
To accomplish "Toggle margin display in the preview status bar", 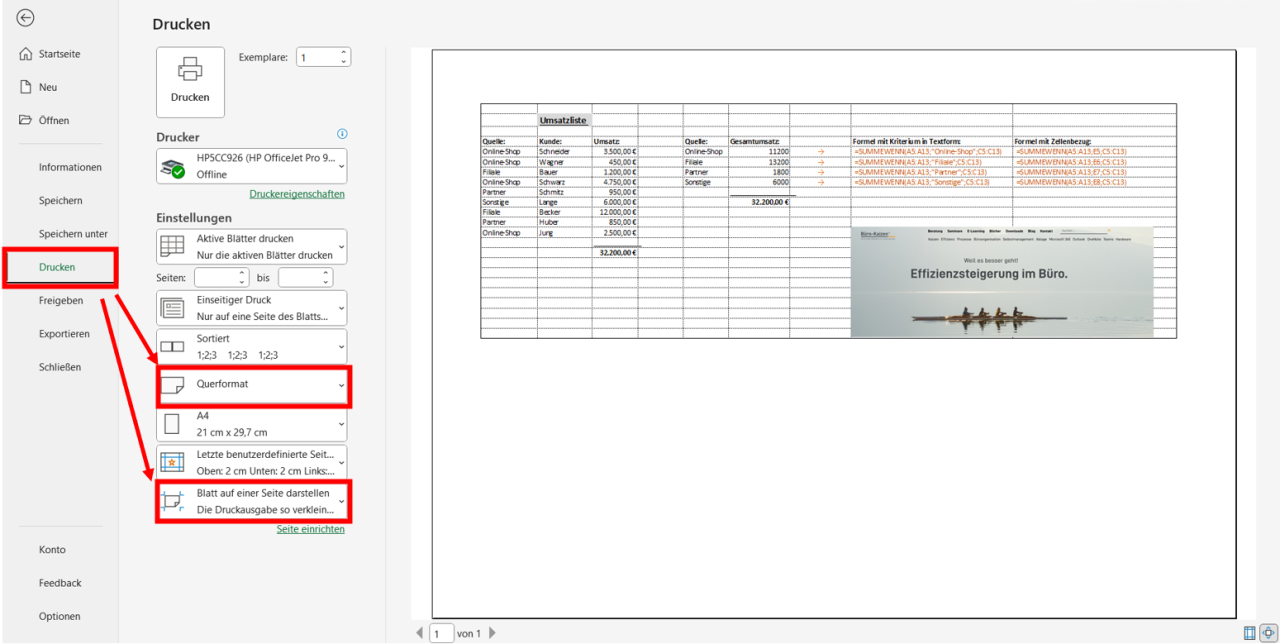I will pos(1248,633).
